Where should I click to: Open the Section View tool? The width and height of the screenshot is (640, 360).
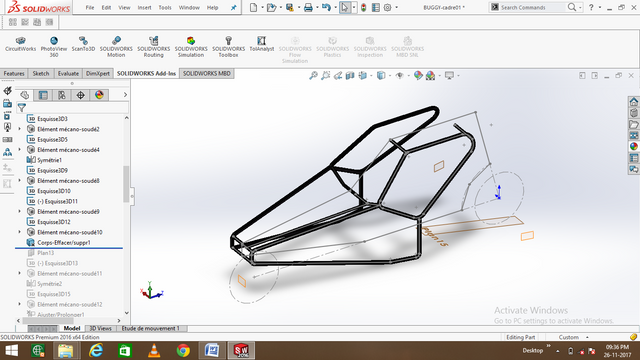click(x=350, y=76)
